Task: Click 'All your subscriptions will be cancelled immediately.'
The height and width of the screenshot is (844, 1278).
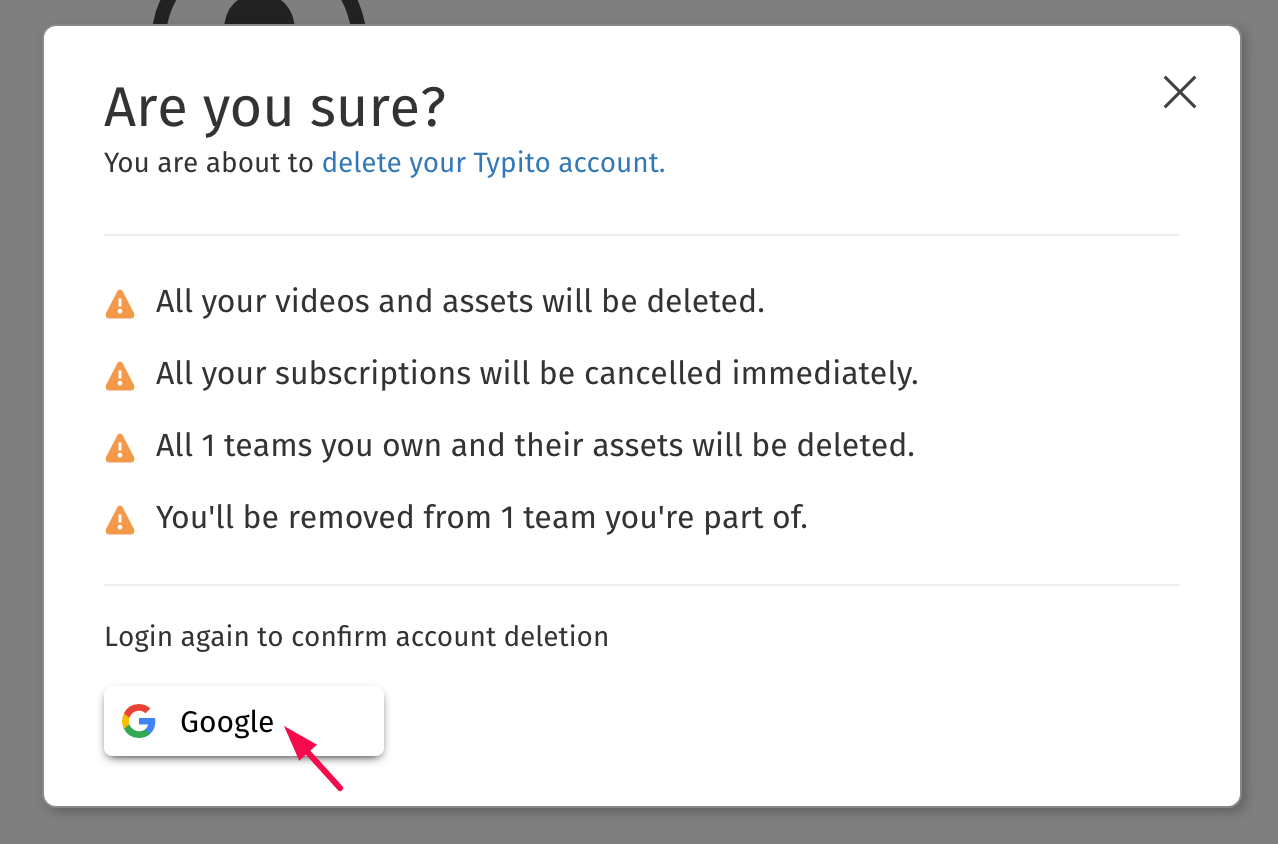Action: click(537, 373)
